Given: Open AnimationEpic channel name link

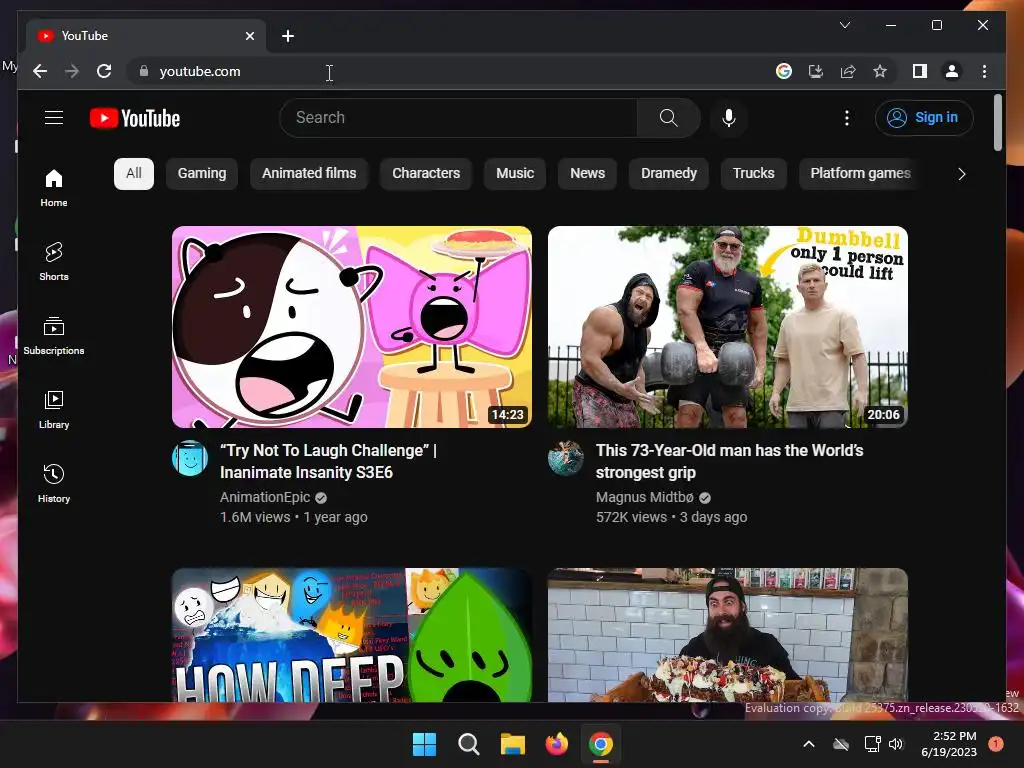Looking at the screenshot, I should click(x=265, y=497).
